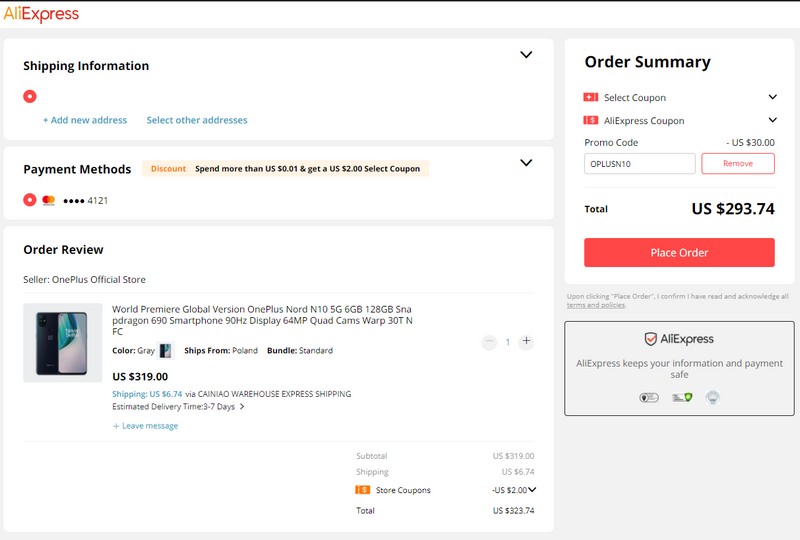This screenshot has width=800, height=540.
Task: Click the bottom total US $323.74
Action: [x=513, y=510]
